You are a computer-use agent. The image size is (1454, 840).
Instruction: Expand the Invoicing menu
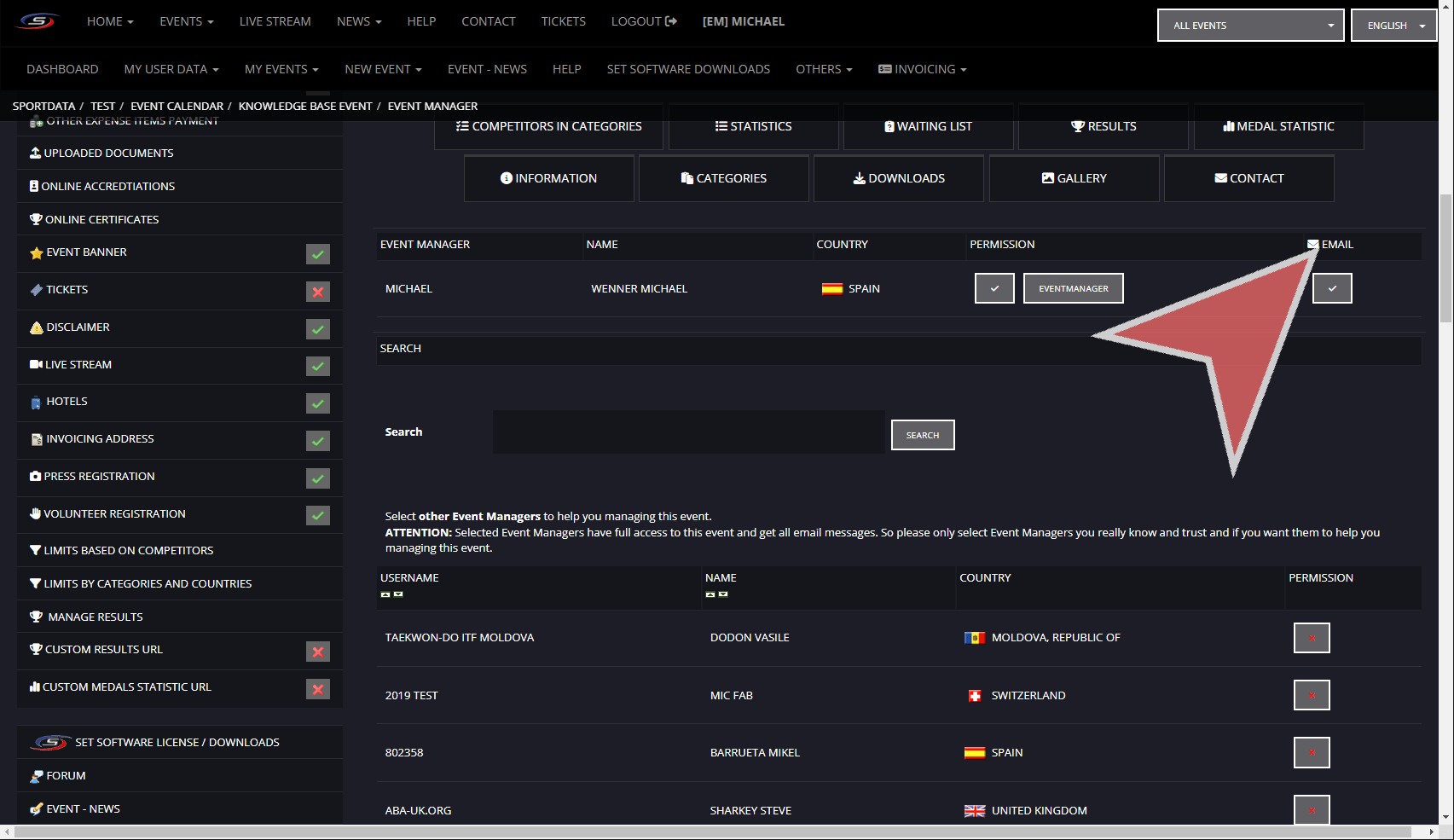click(x=923, y=69)
